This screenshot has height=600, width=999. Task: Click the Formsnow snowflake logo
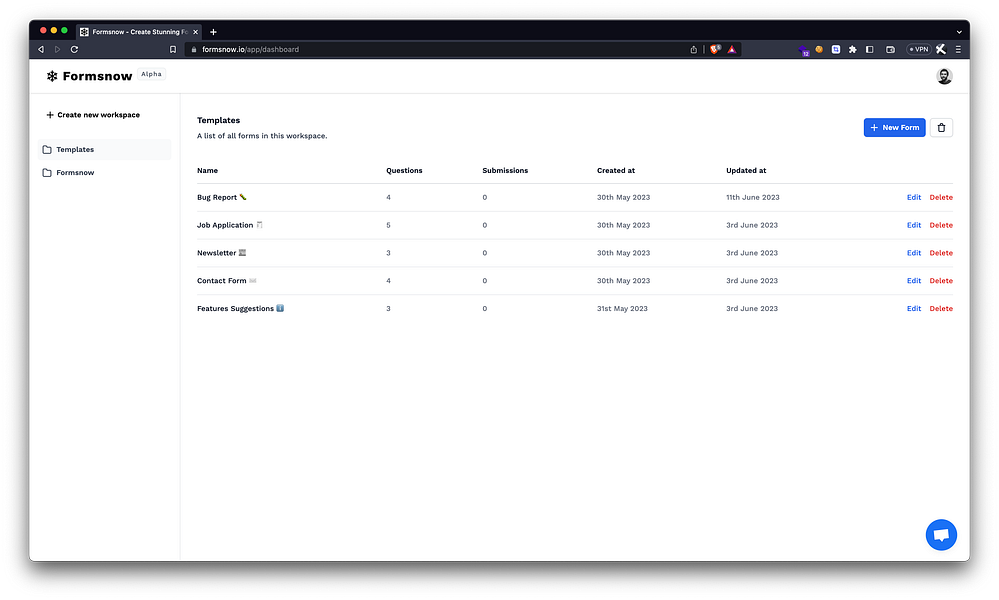pos(52,76)
